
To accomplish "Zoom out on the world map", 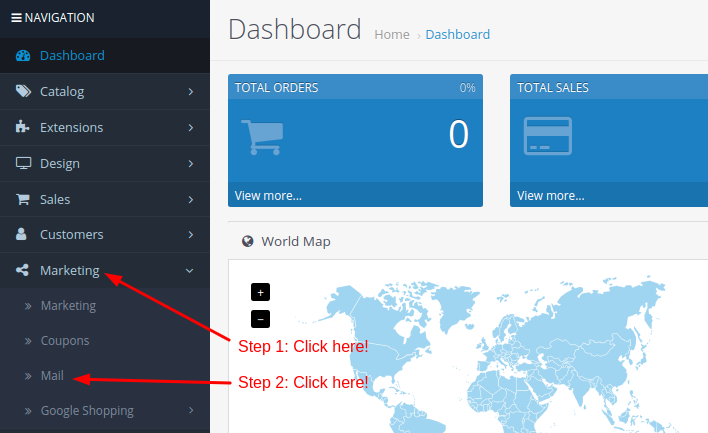I will tap(261, 319).
